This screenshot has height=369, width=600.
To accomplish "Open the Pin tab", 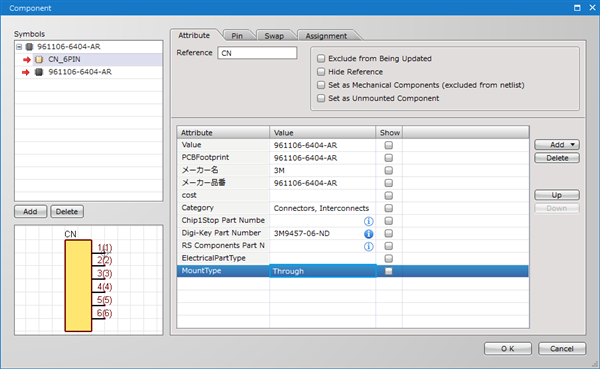I will tap(237, 36).
